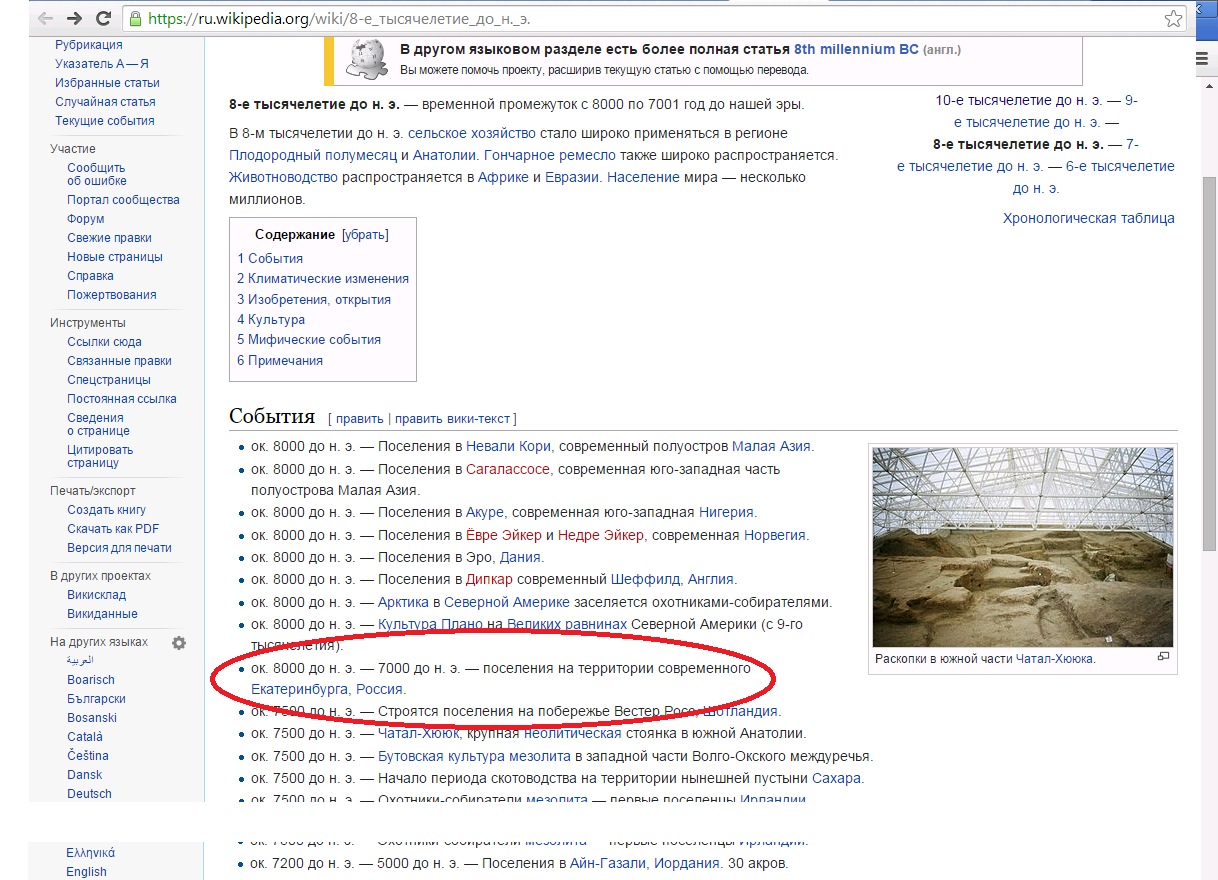Jump to contents item 5 Мифические события
Image resolution: width=1218 pixels, height=880 pixels.
pos(309,340)
